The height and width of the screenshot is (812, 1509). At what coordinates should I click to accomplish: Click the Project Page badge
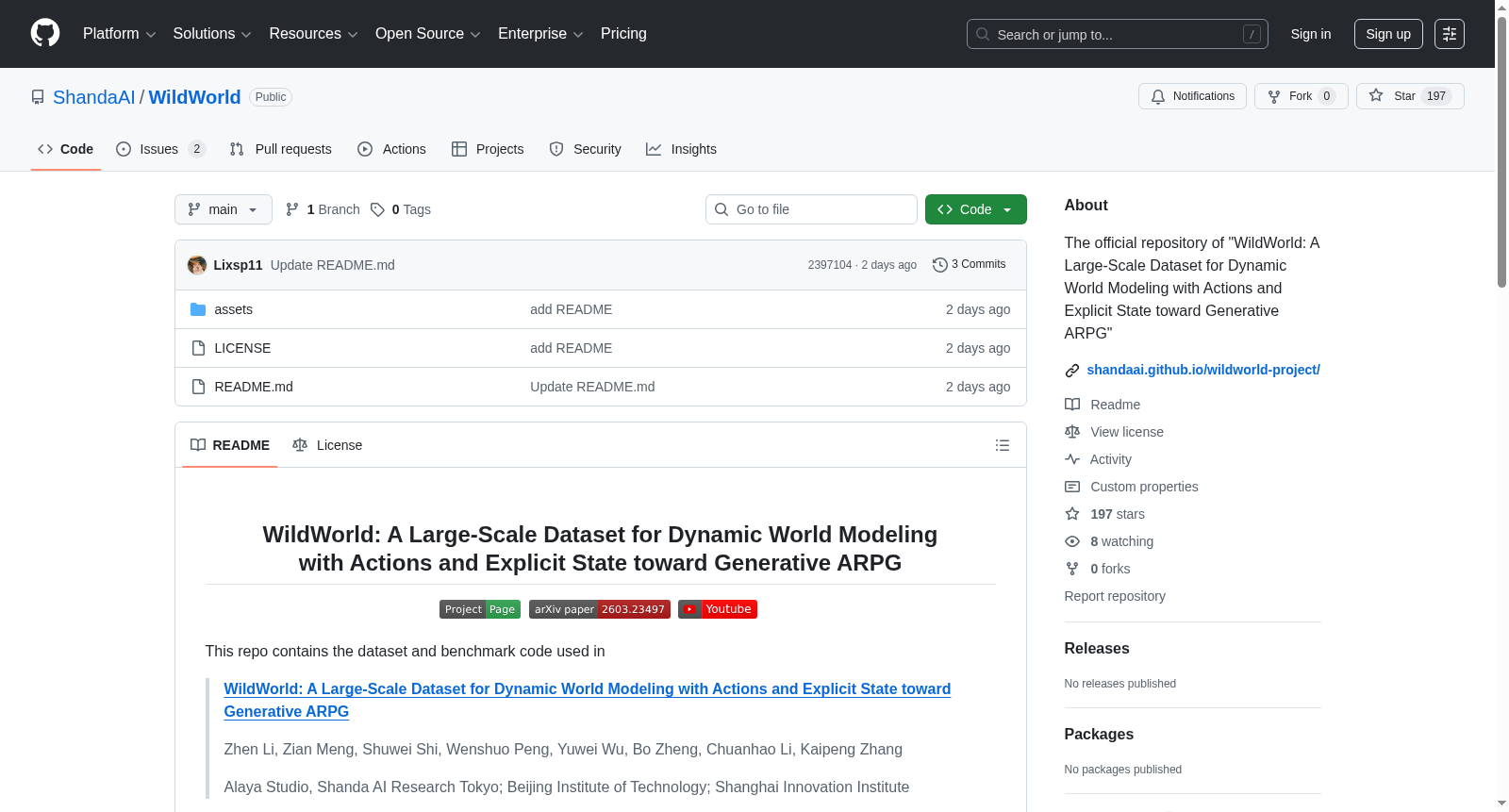[480, 609]
